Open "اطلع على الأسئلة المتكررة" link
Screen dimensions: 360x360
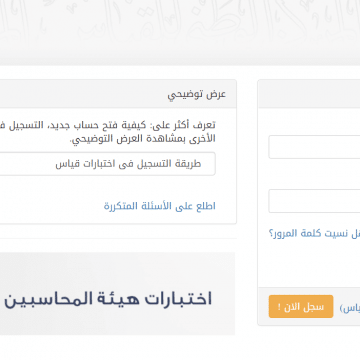click(160, 206)
